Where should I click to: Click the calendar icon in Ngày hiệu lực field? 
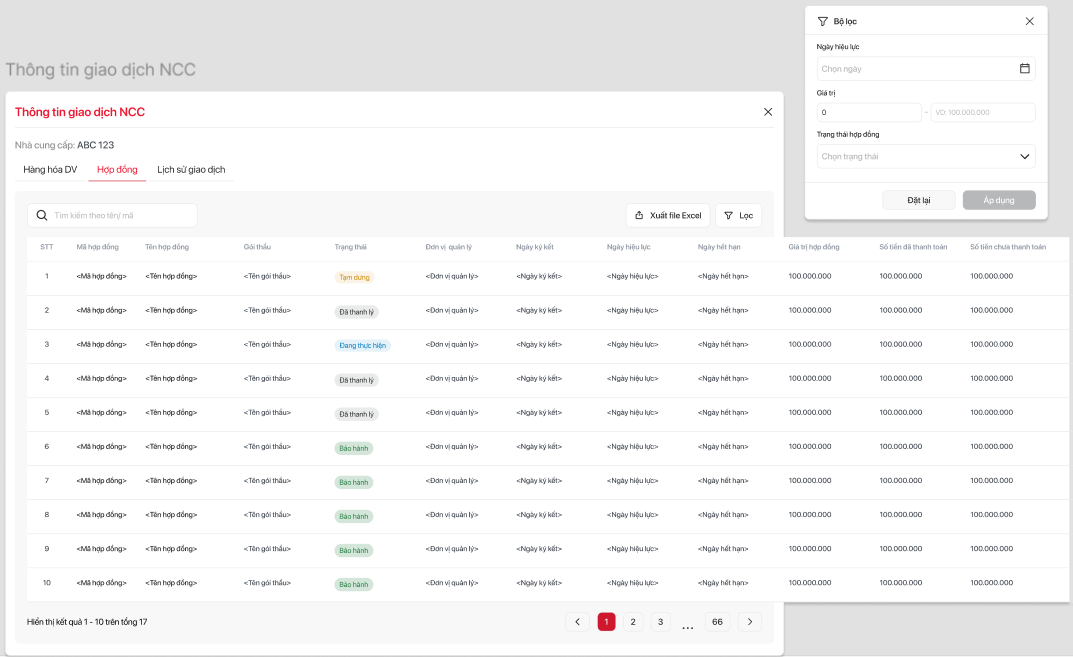point(1024,69)
